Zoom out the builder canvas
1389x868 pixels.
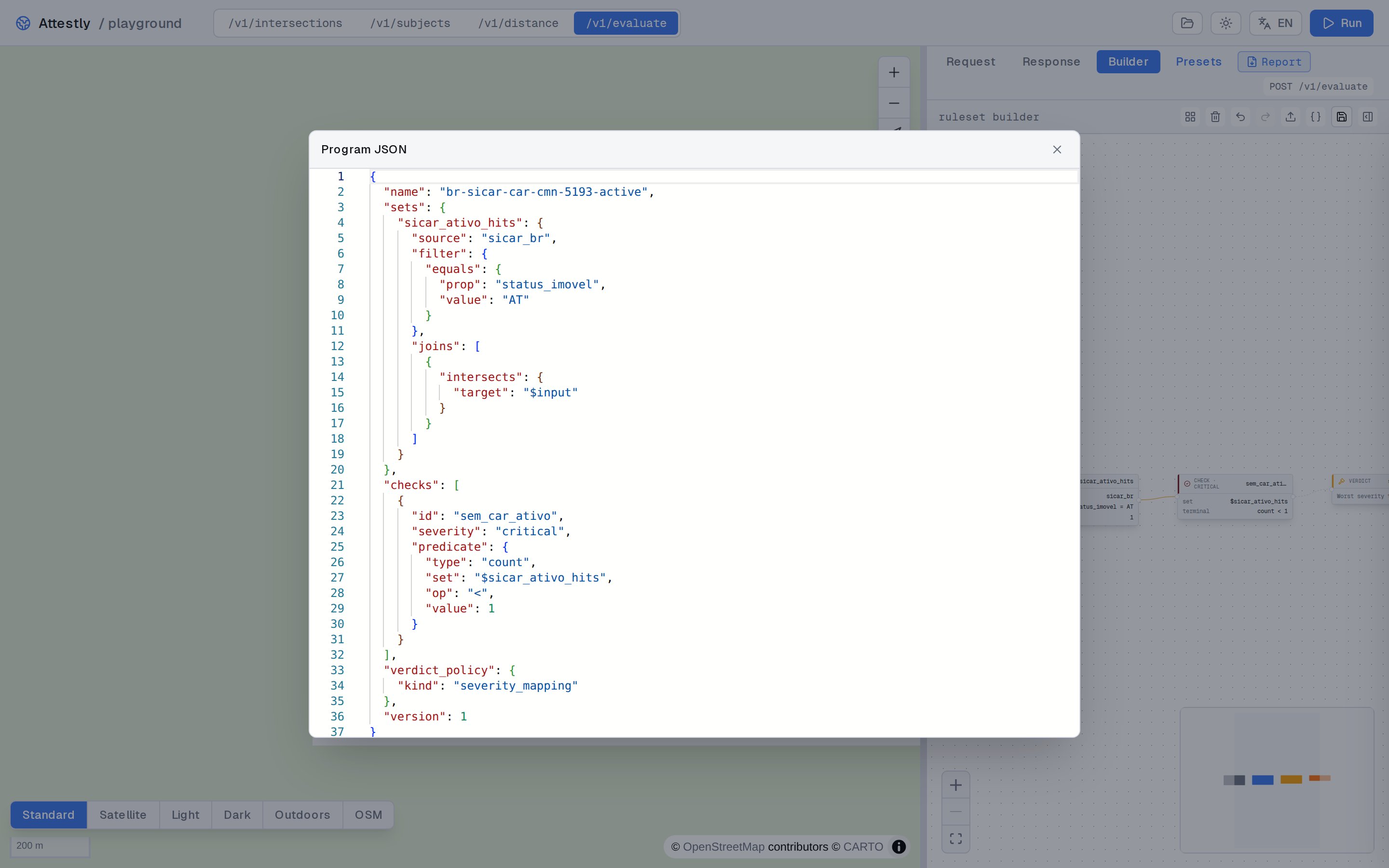pyautogui.click(x=955, y=811)
